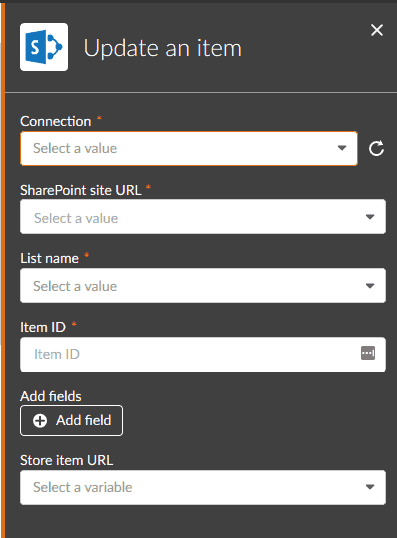Open the Store item URL variable dropdown
This screenshot has height=538, width=397.
(x=203, y=487)
